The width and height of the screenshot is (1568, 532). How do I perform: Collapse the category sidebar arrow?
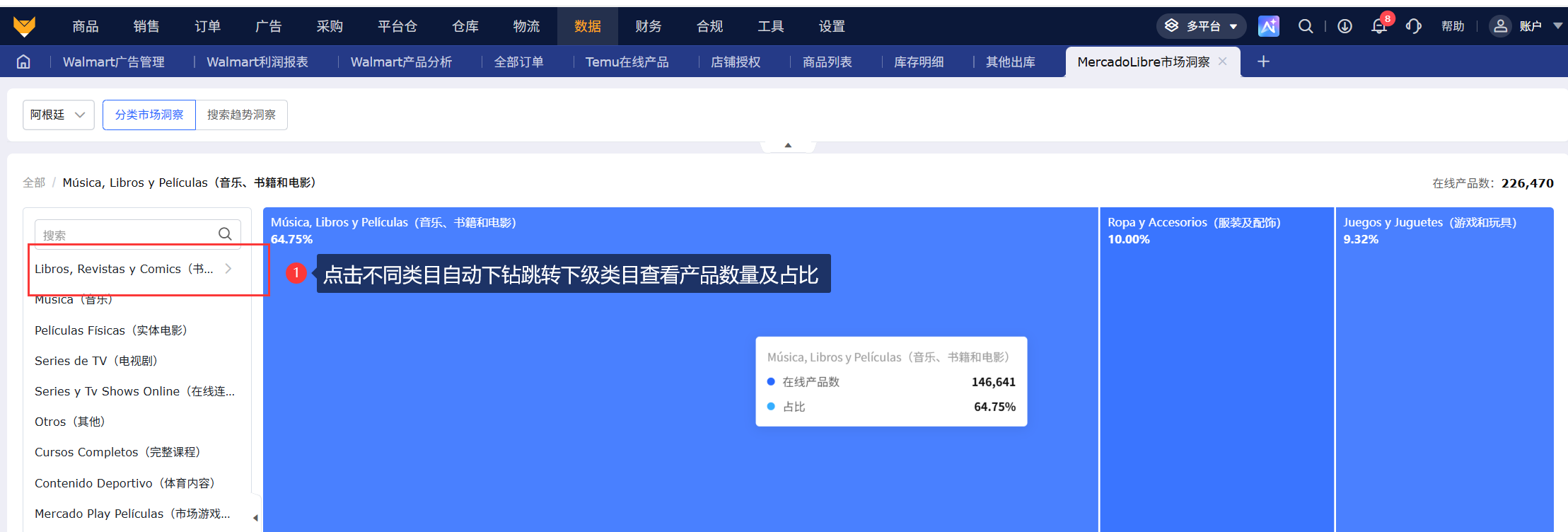click(x=255, y=518)
